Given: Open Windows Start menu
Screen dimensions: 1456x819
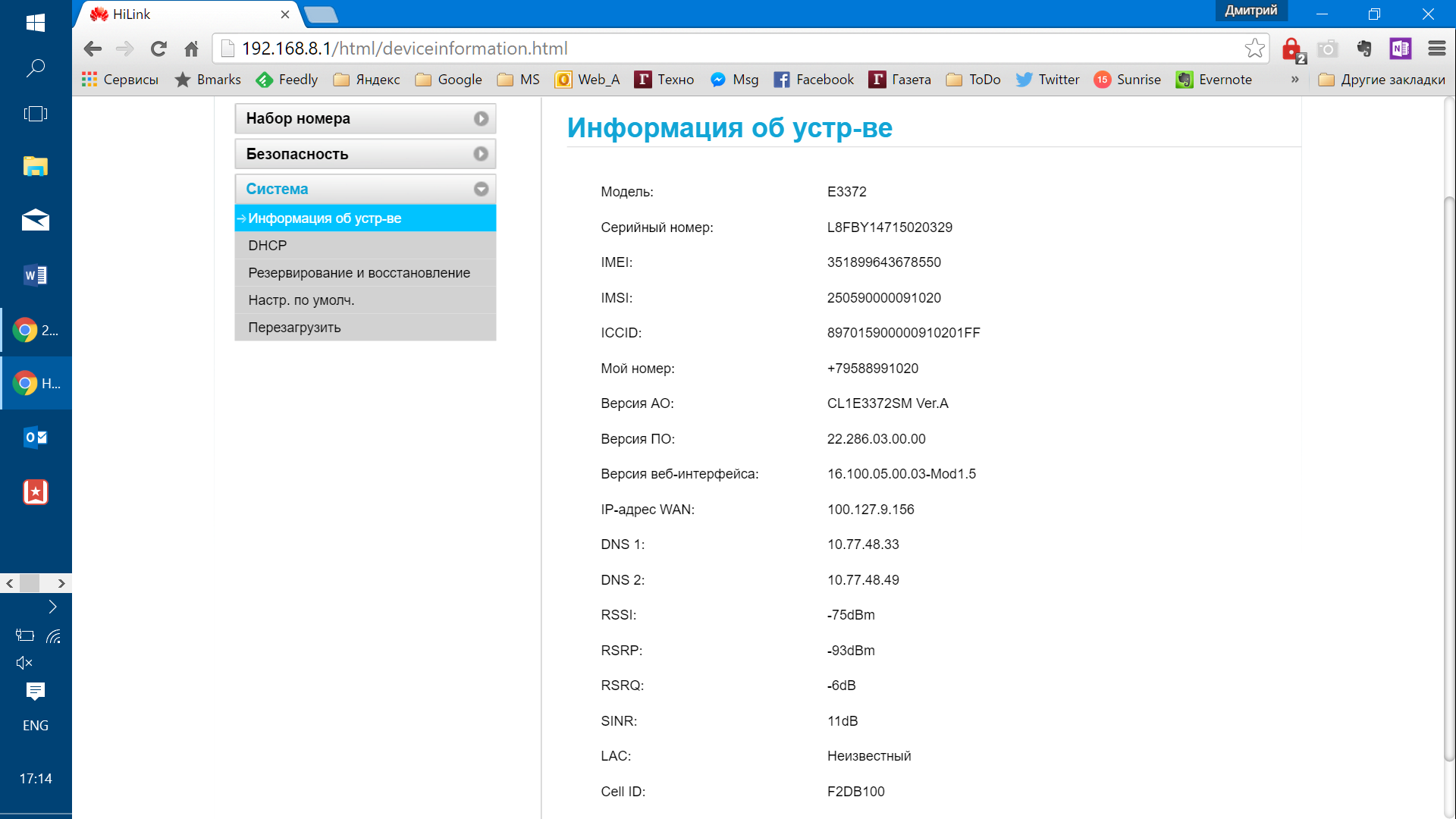Looking at the screenshot, I should [x=36, y=23].
